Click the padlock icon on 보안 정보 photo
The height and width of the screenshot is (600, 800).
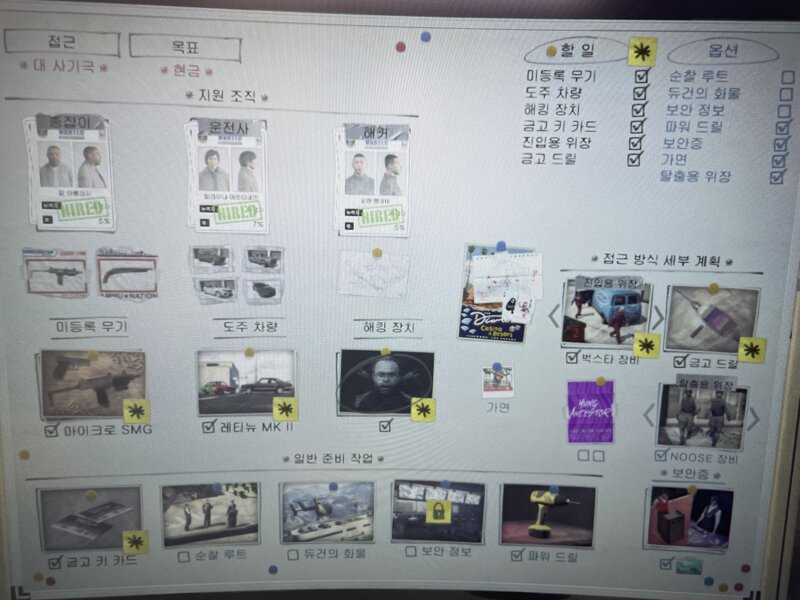(x=438, y=511)
